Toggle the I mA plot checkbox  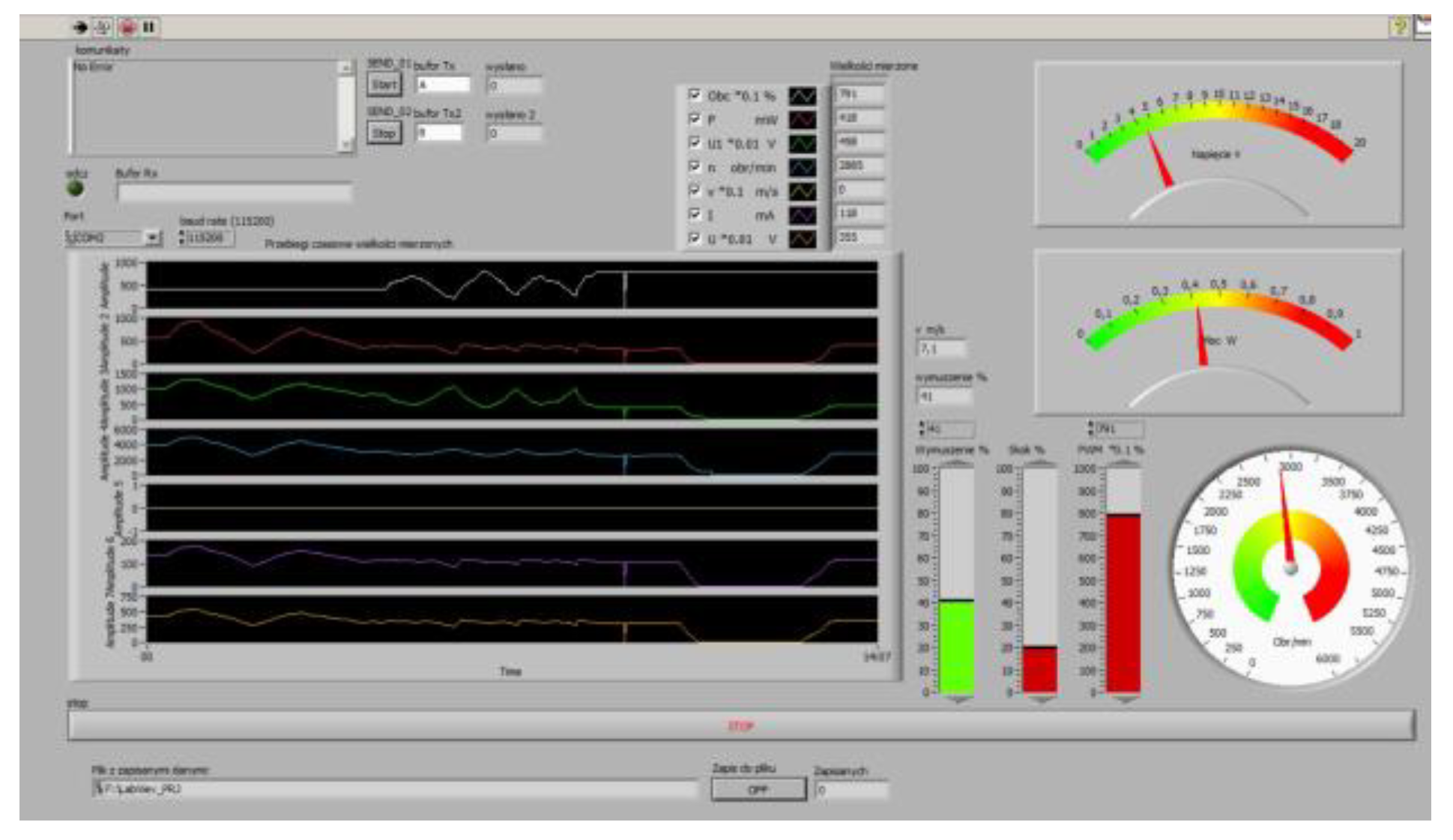coord(695,214)
